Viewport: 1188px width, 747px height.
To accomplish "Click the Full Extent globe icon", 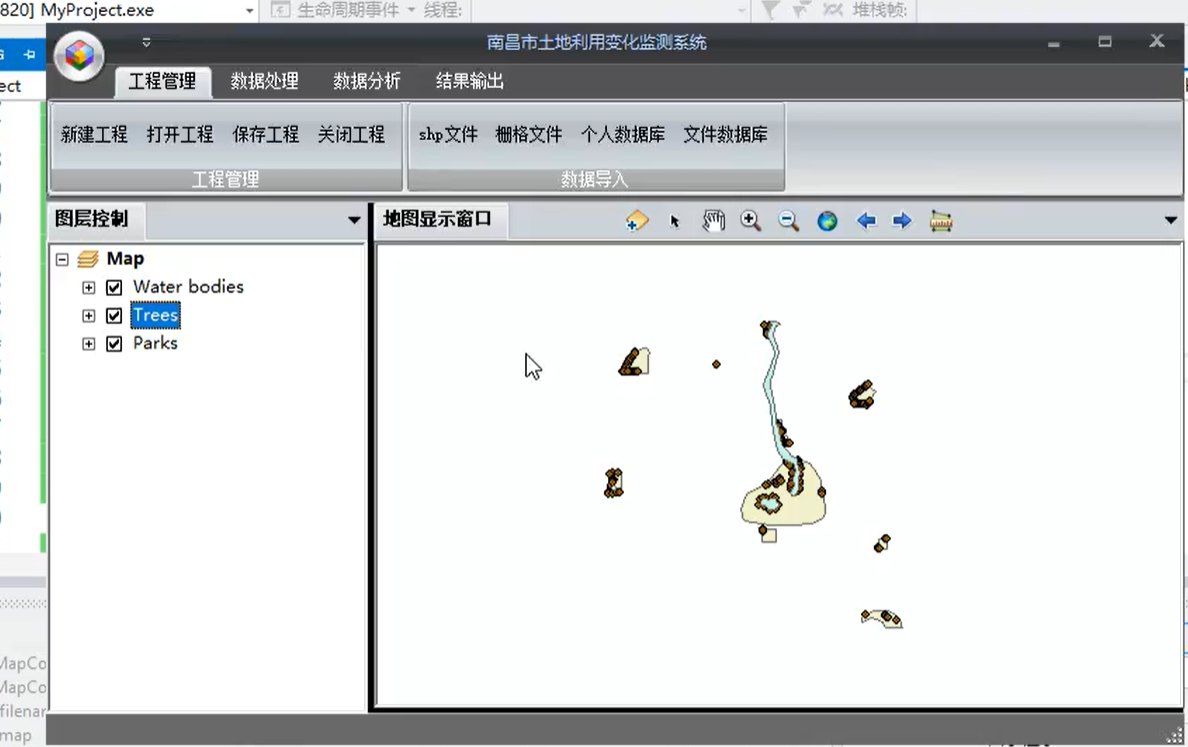I will click(x=827, y=221).
